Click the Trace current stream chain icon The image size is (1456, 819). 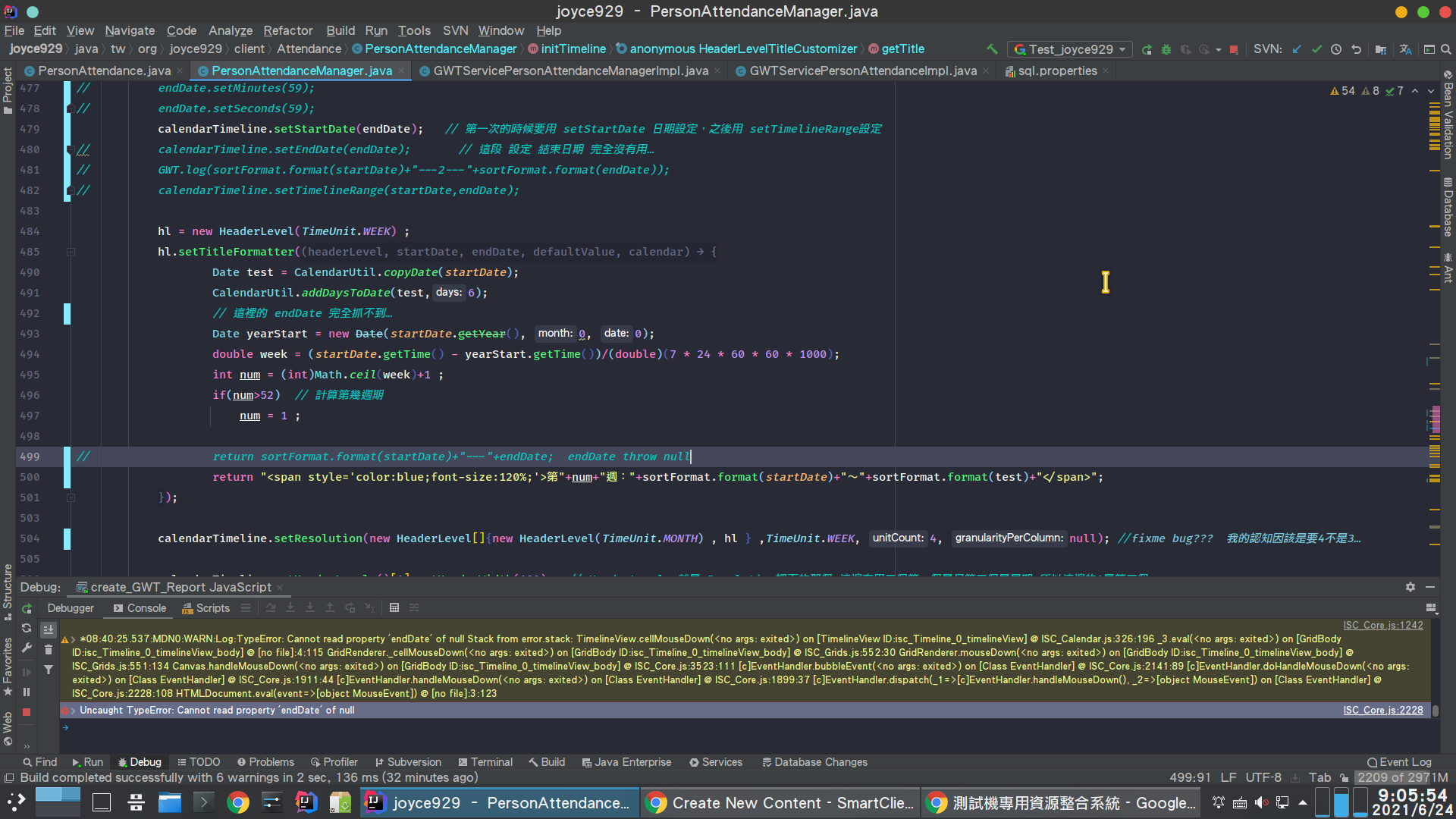[414, 608]
